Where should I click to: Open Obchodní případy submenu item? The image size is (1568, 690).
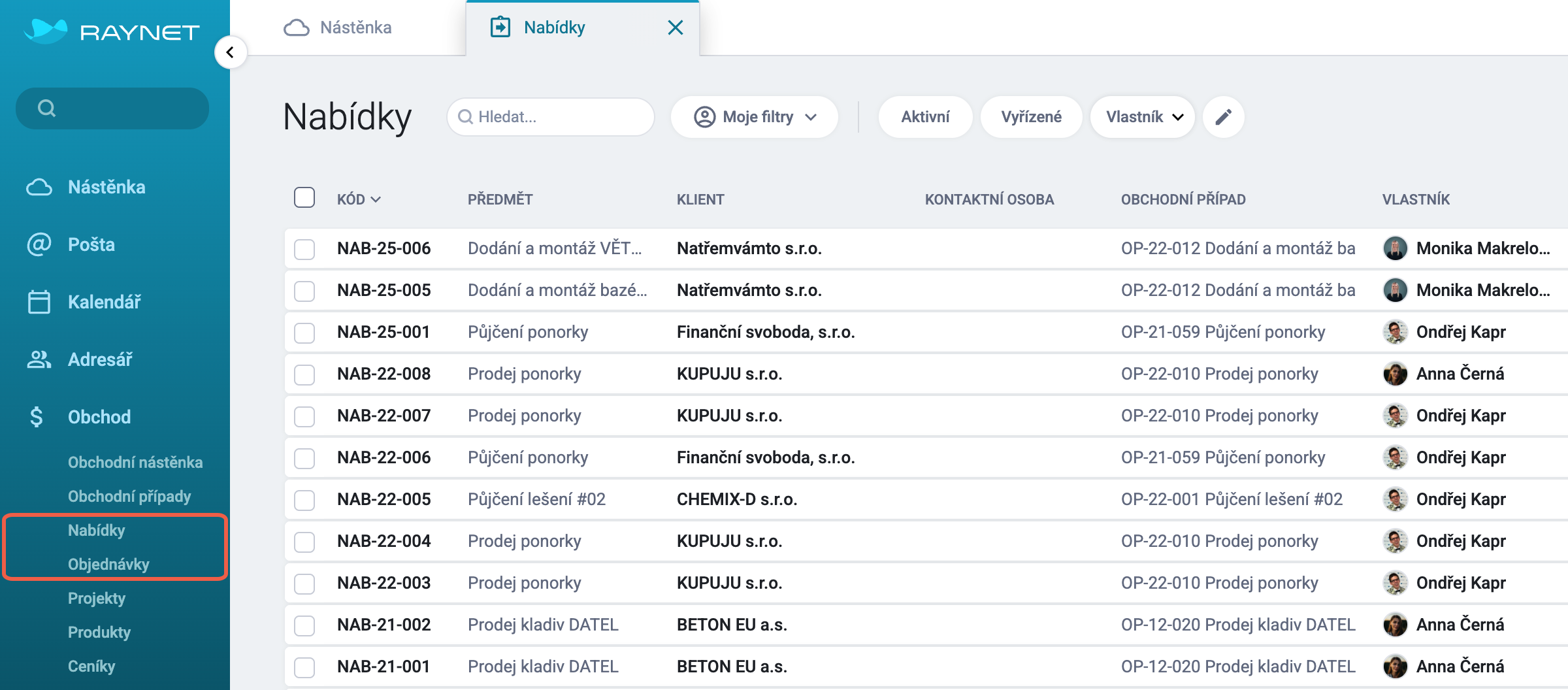click(129, 496)
